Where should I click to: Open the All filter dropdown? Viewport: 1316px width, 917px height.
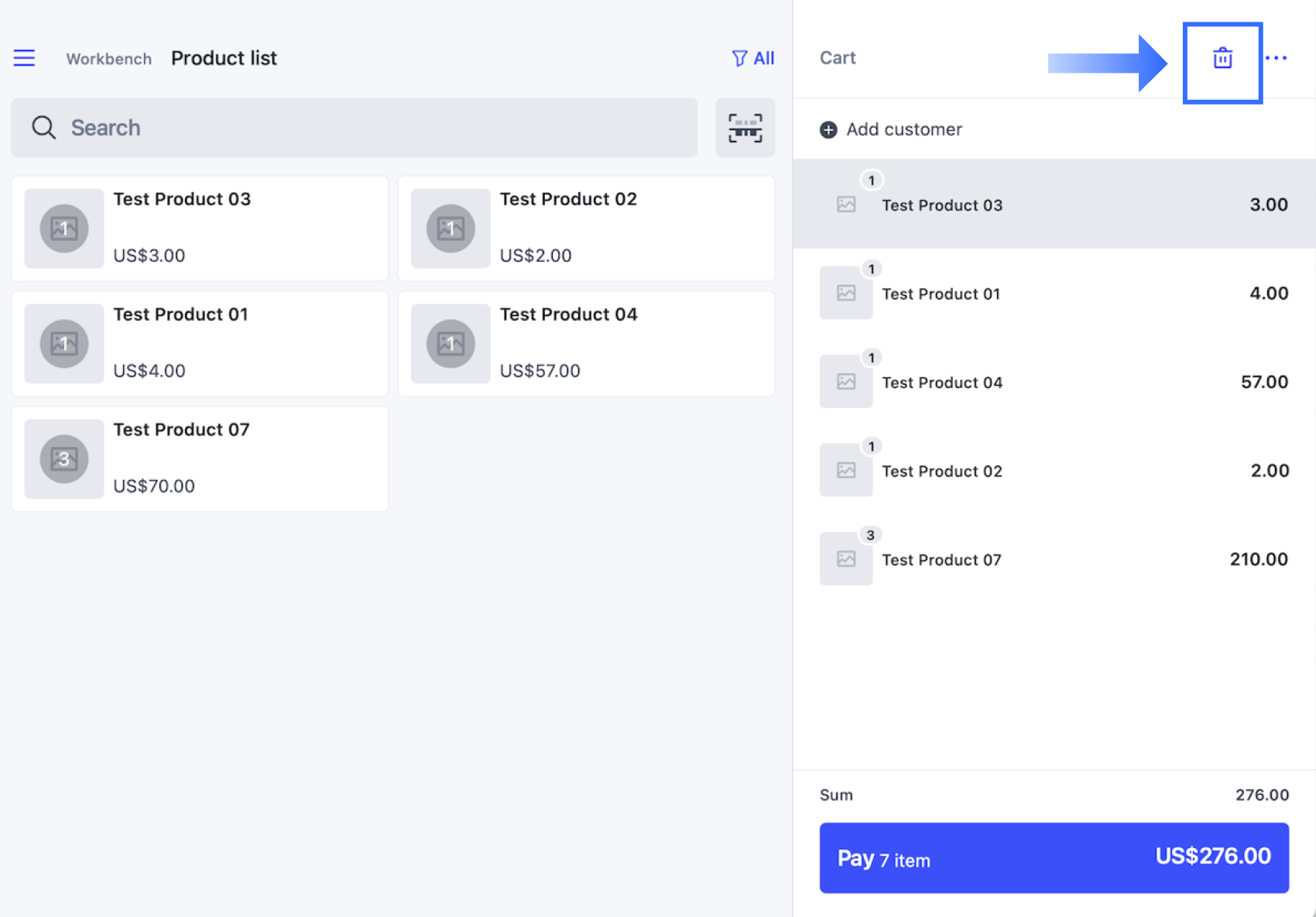coord(752,58)
